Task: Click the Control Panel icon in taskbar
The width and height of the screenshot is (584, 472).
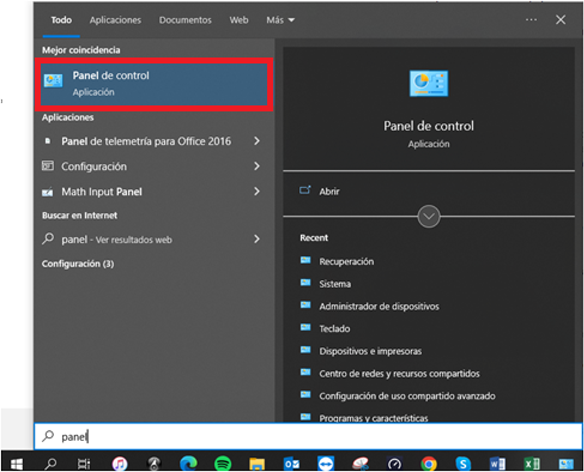Action: point(566,464)
